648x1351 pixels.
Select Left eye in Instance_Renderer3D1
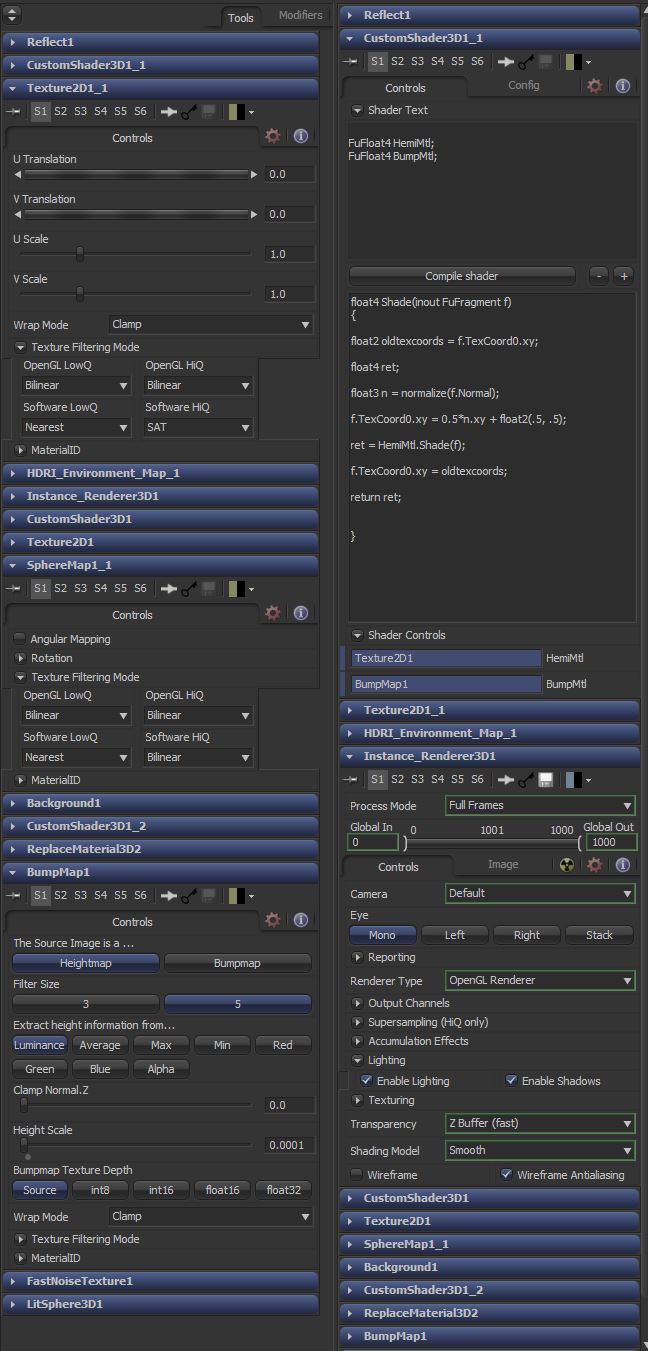tap(455, 935)
